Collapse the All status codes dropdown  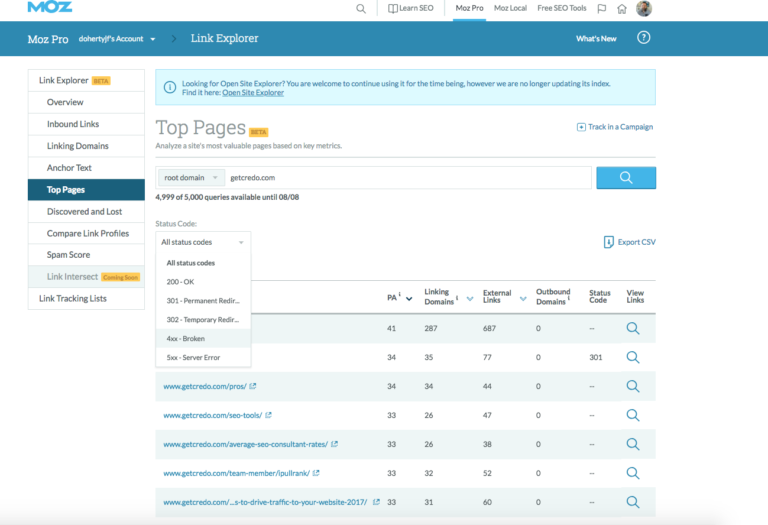pyautogui.click(x=203, y=242)
